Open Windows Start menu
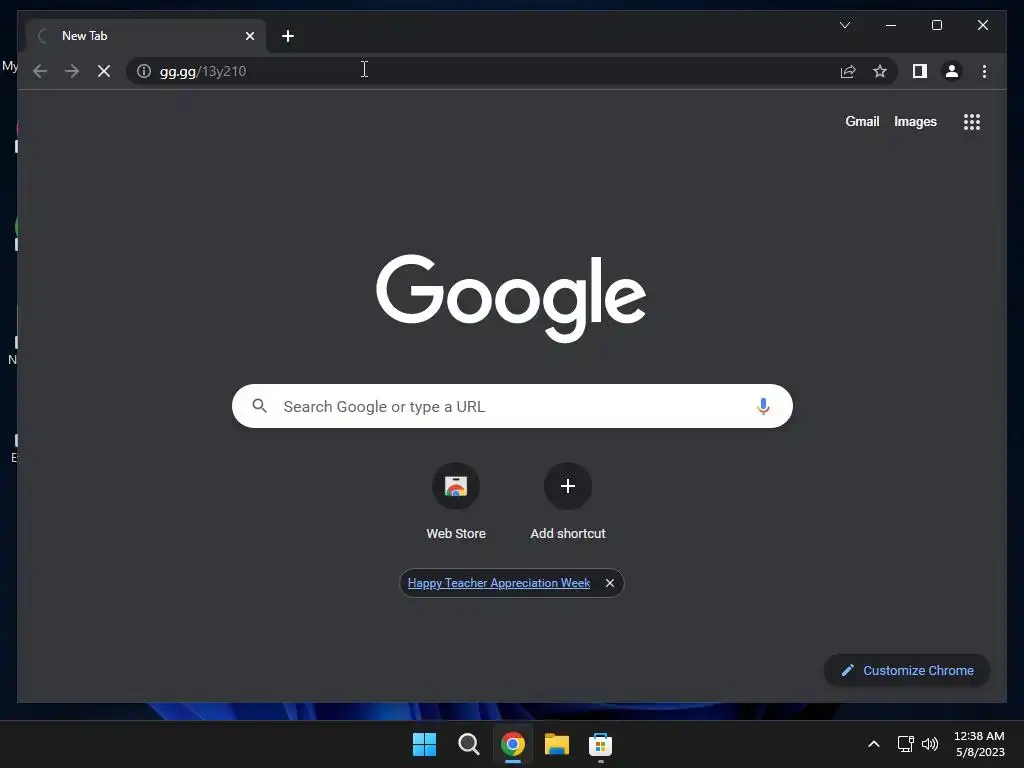The height and width of the screenshot is (768, 1024). coord(424,744)
